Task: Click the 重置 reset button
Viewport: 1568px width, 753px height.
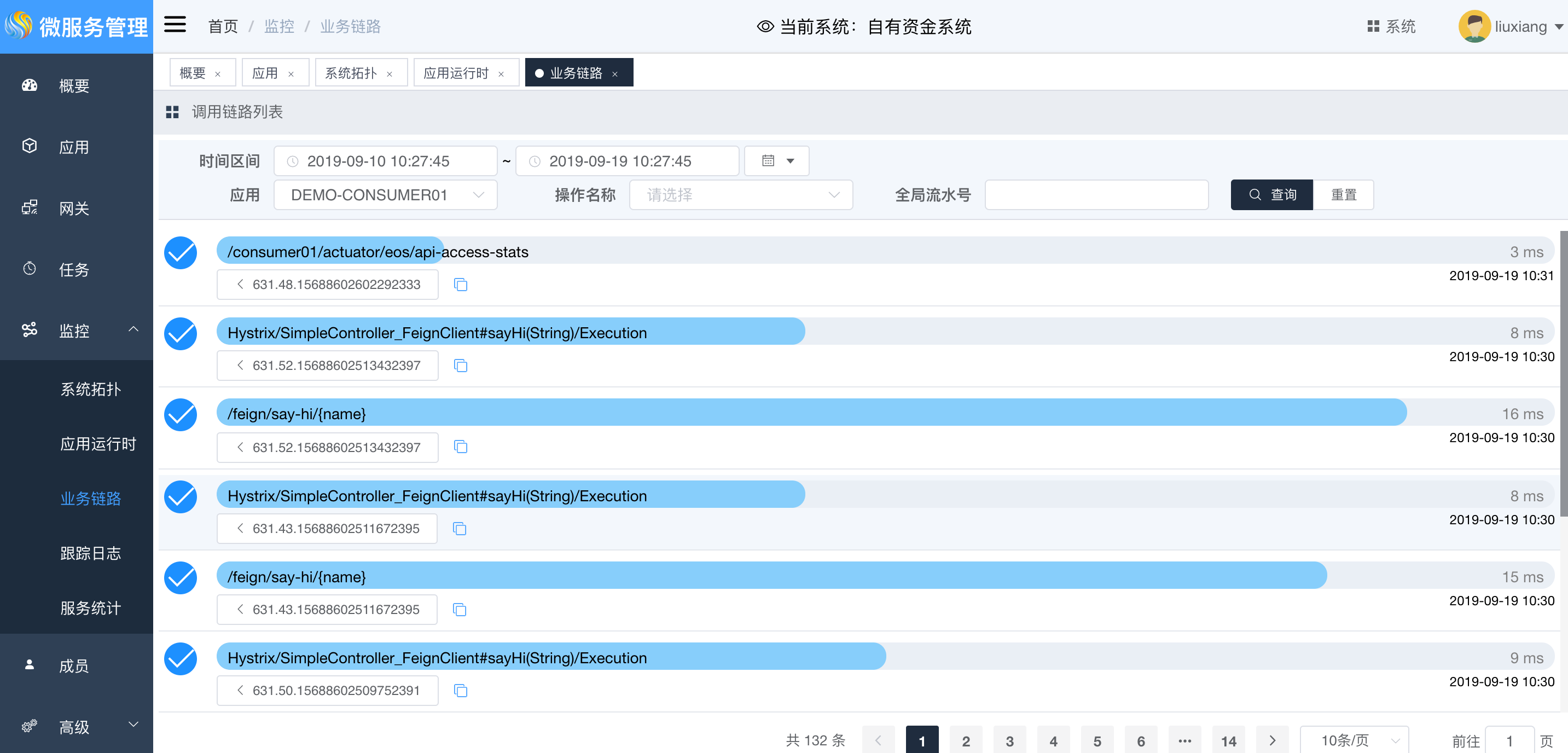Action: (x=1343, y=195)
